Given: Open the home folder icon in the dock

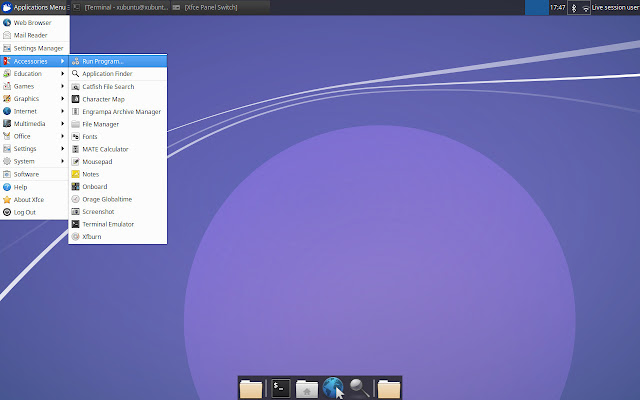Looking at the screenshot, I should pos(307,388).
